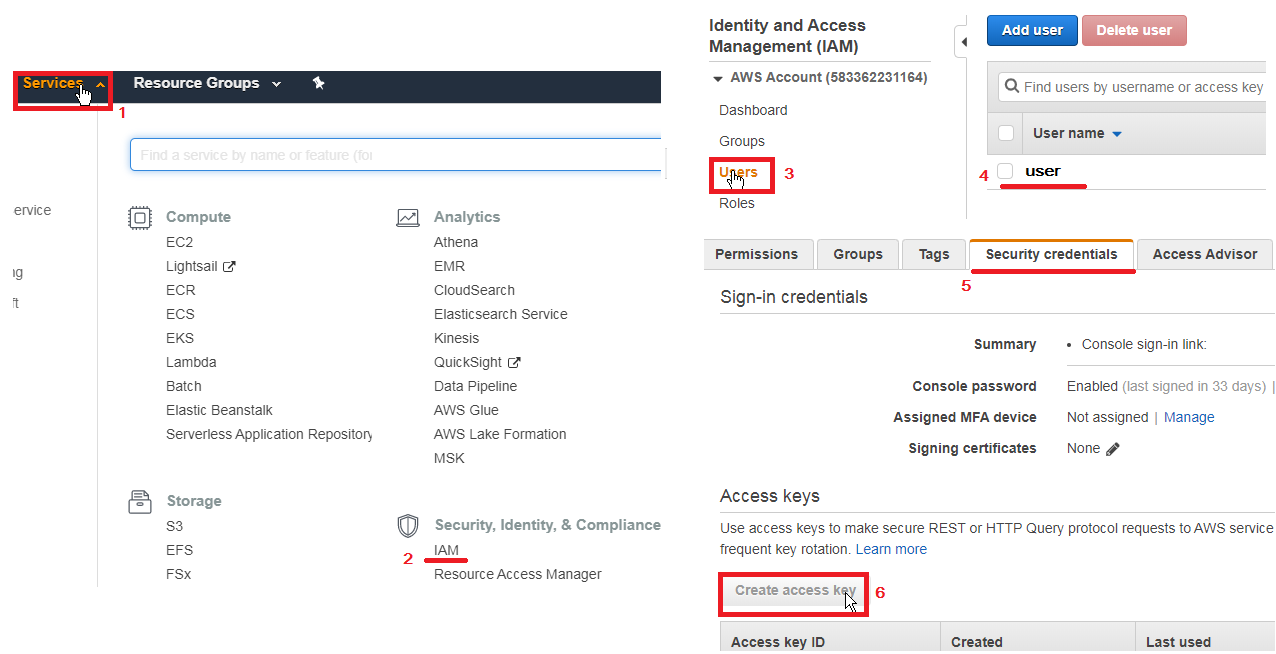This screenshot has height=654, width=1276.
Task: Open Elastic Beanstalk
Action: (x=219, y=410)
